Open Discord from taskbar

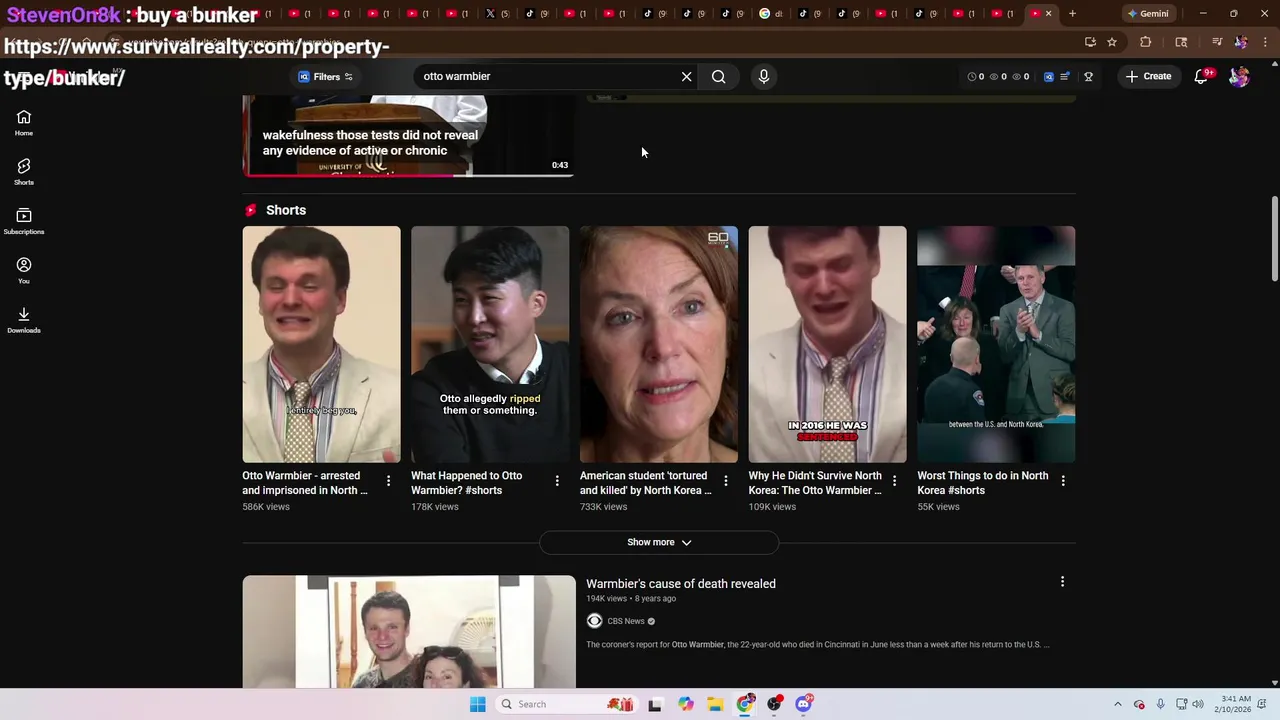(804, 704)
